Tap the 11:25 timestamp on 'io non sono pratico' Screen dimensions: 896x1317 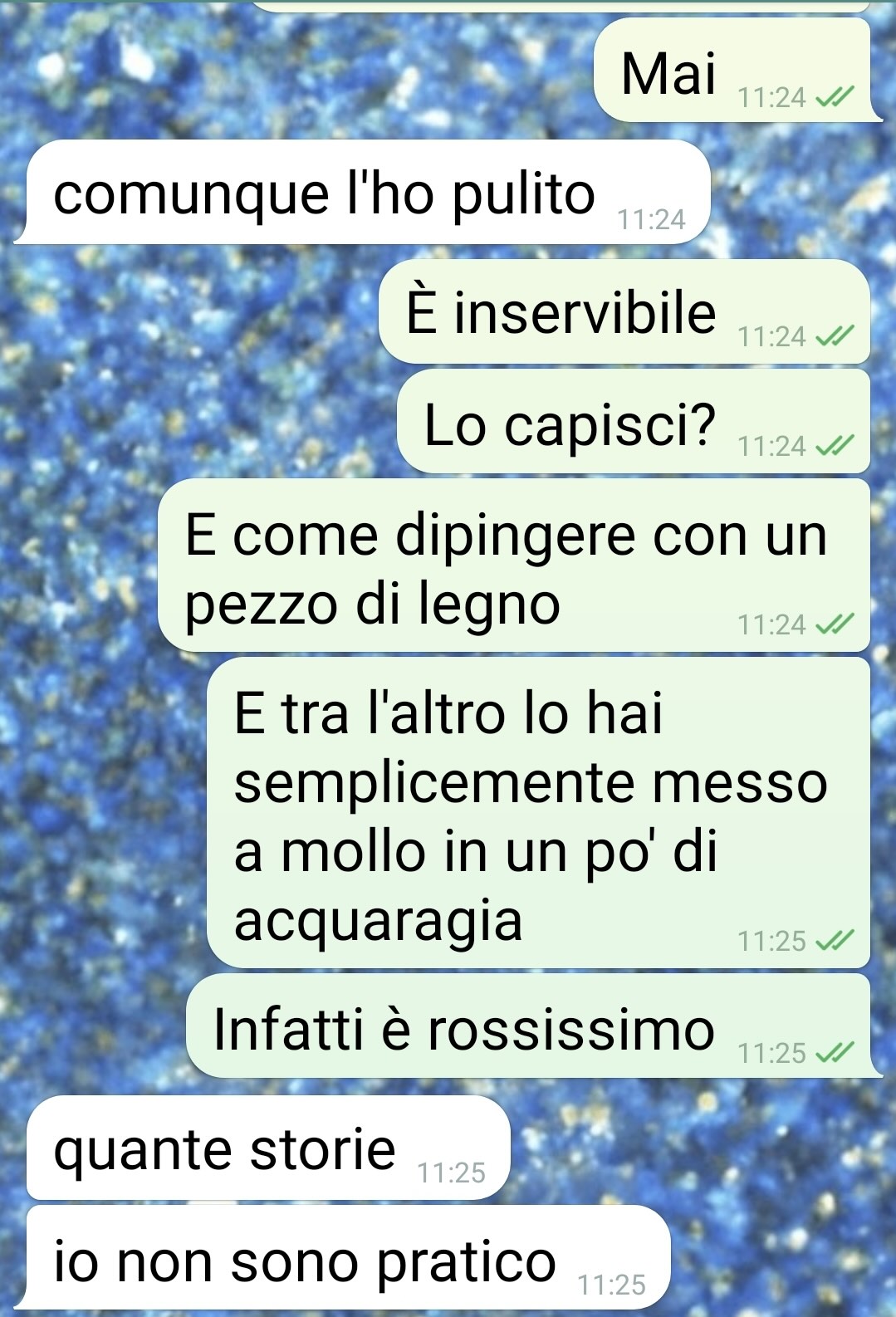click(x=611, y=1285)
